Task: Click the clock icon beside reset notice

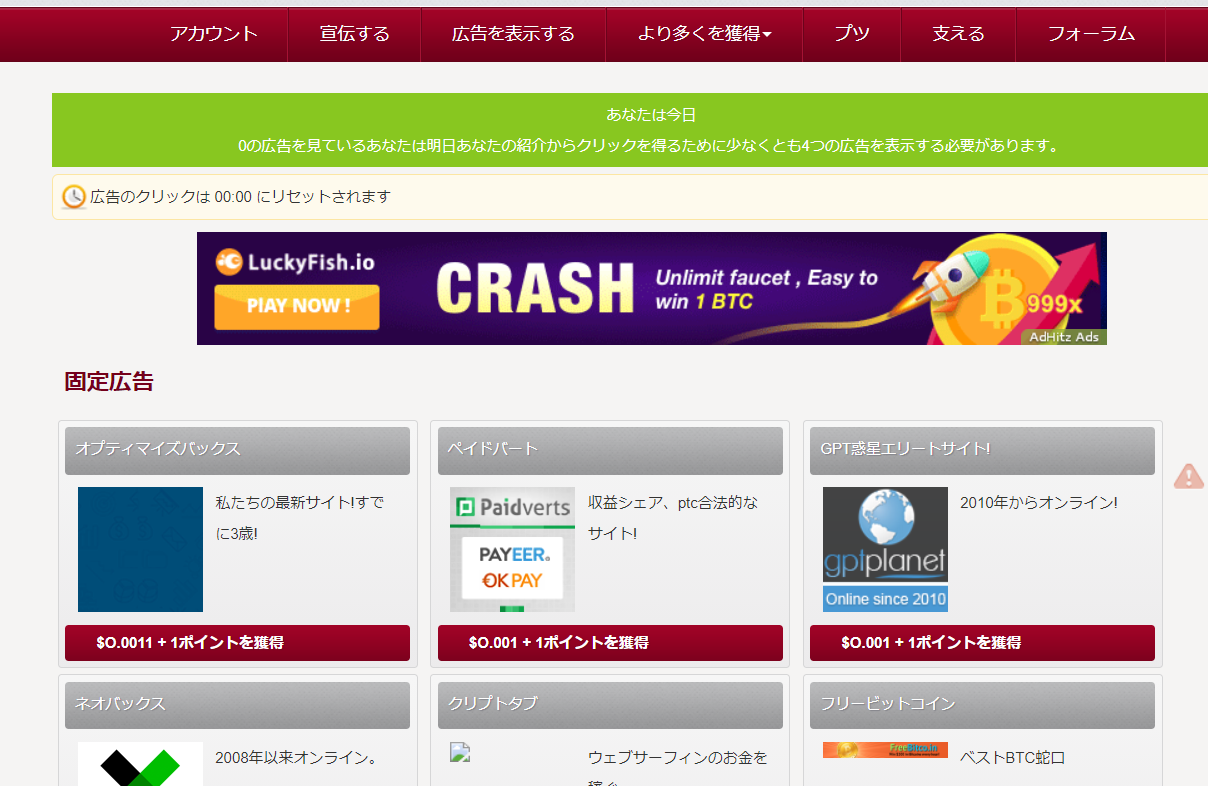Action: [x=74, y=197]
